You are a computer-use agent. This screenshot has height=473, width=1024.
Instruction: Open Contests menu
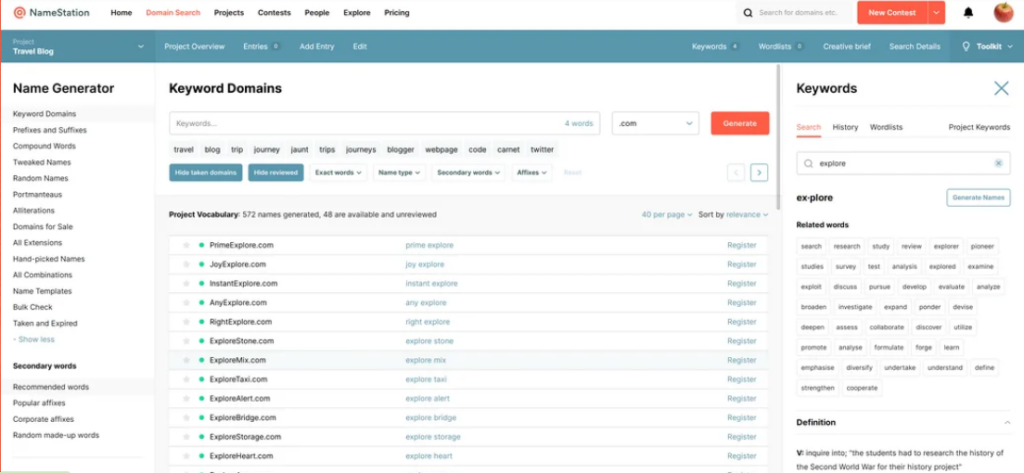[x=274, y=12]
